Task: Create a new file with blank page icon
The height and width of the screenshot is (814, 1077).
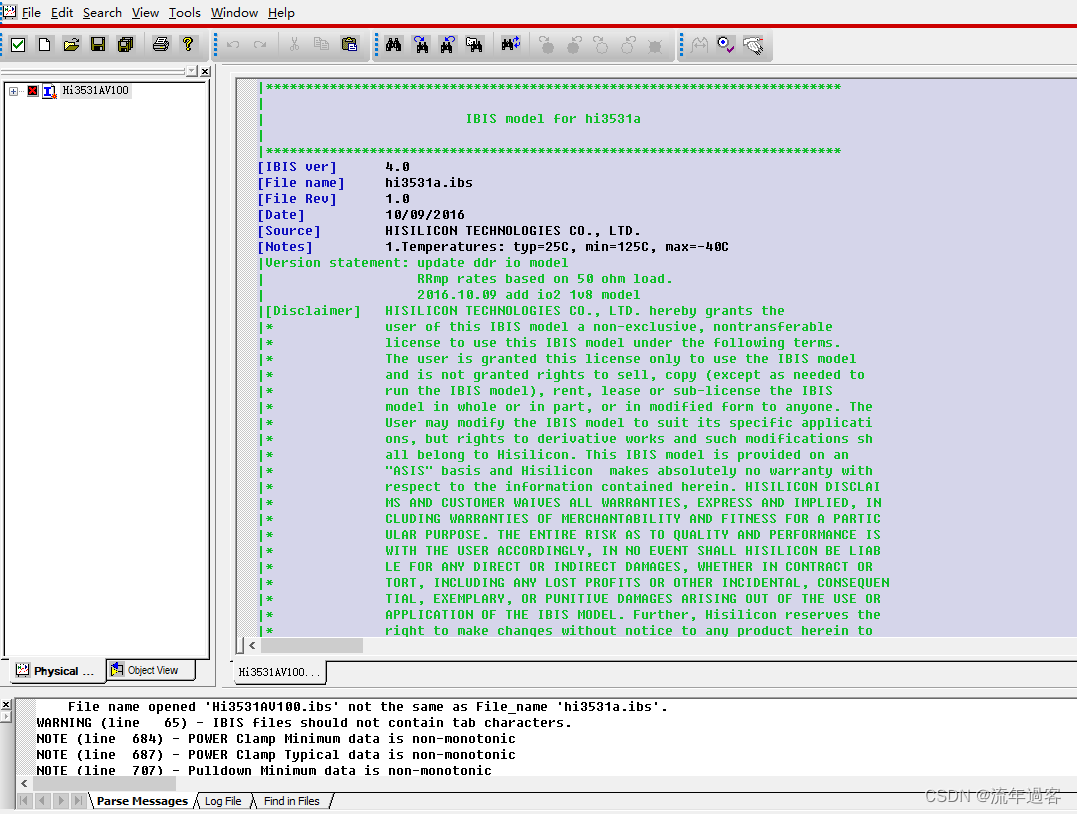Action: (45, 45)
